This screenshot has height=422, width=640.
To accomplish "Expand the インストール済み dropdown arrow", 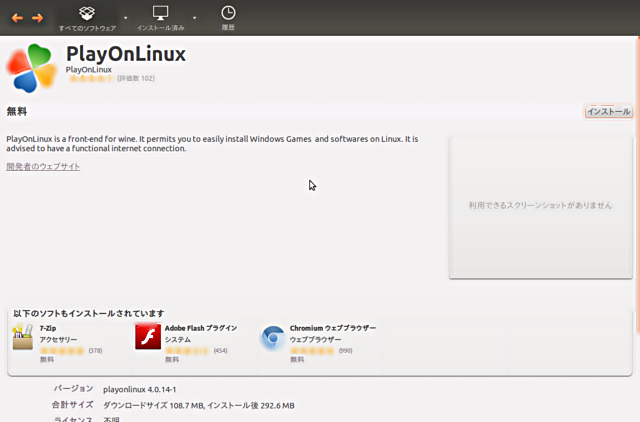I will point(194,18).
